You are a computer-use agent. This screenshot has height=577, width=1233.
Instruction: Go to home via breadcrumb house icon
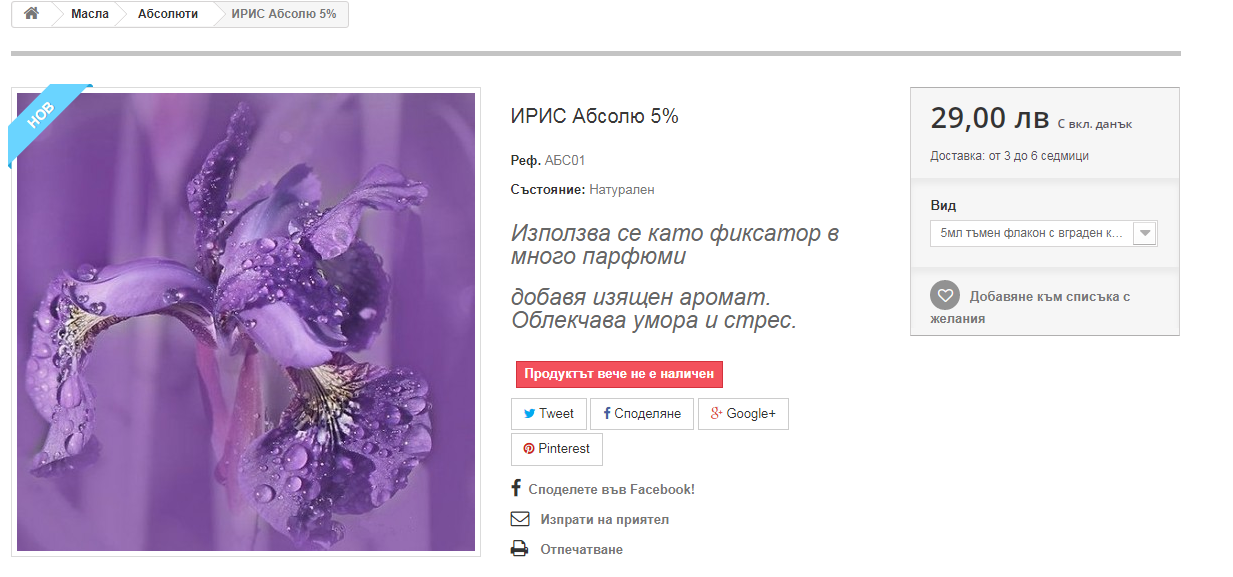coord(31,13)
